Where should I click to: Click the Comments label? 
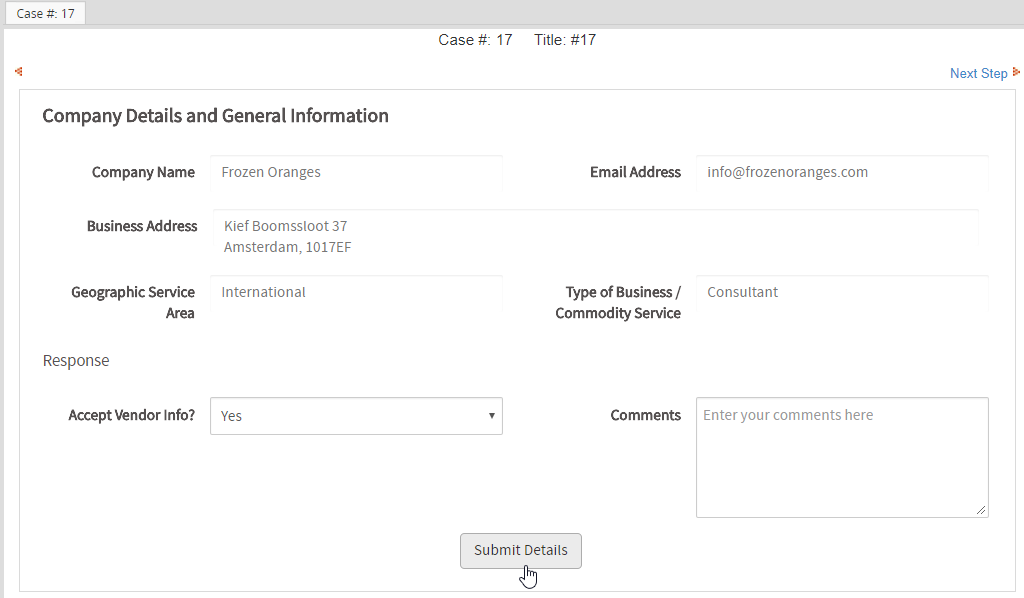click(645, 415)
